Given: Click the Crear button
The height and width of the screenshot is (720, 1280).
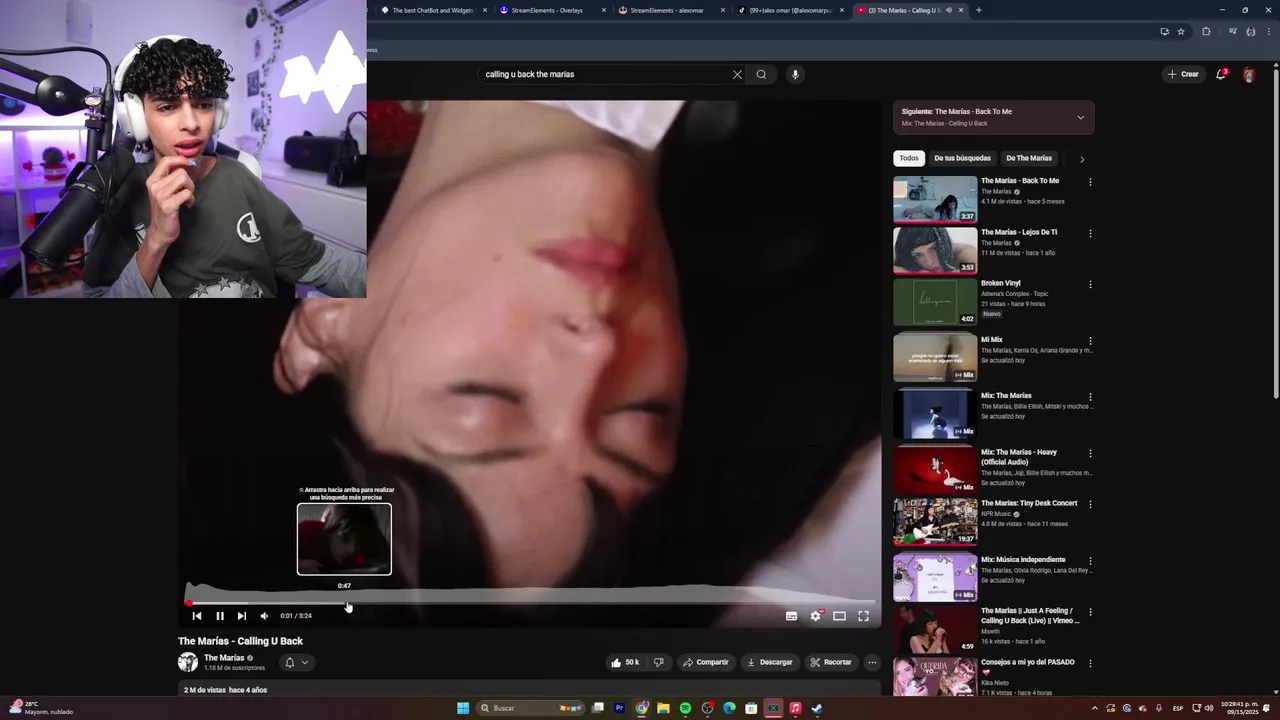Looking at the screenshot, I should (1182, 74).
